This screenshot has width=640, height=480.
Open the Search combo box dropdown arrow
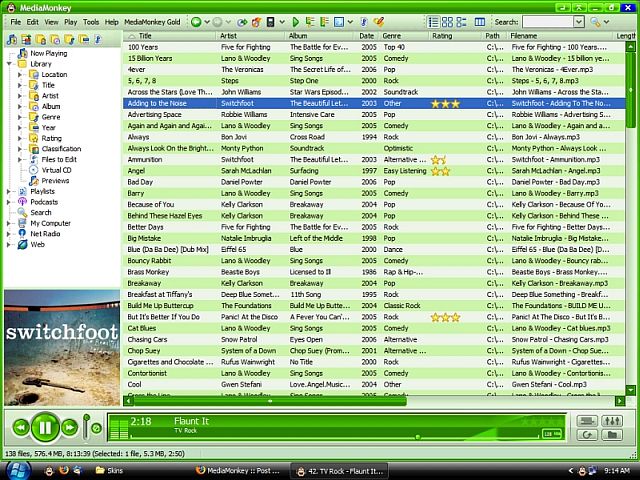click(578, 22)
